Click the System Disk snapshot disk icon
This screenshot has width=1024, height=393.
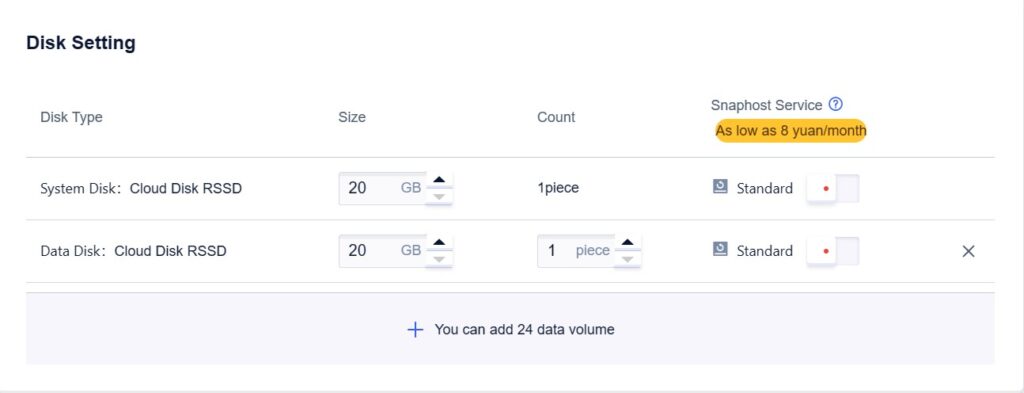point(720,187)
